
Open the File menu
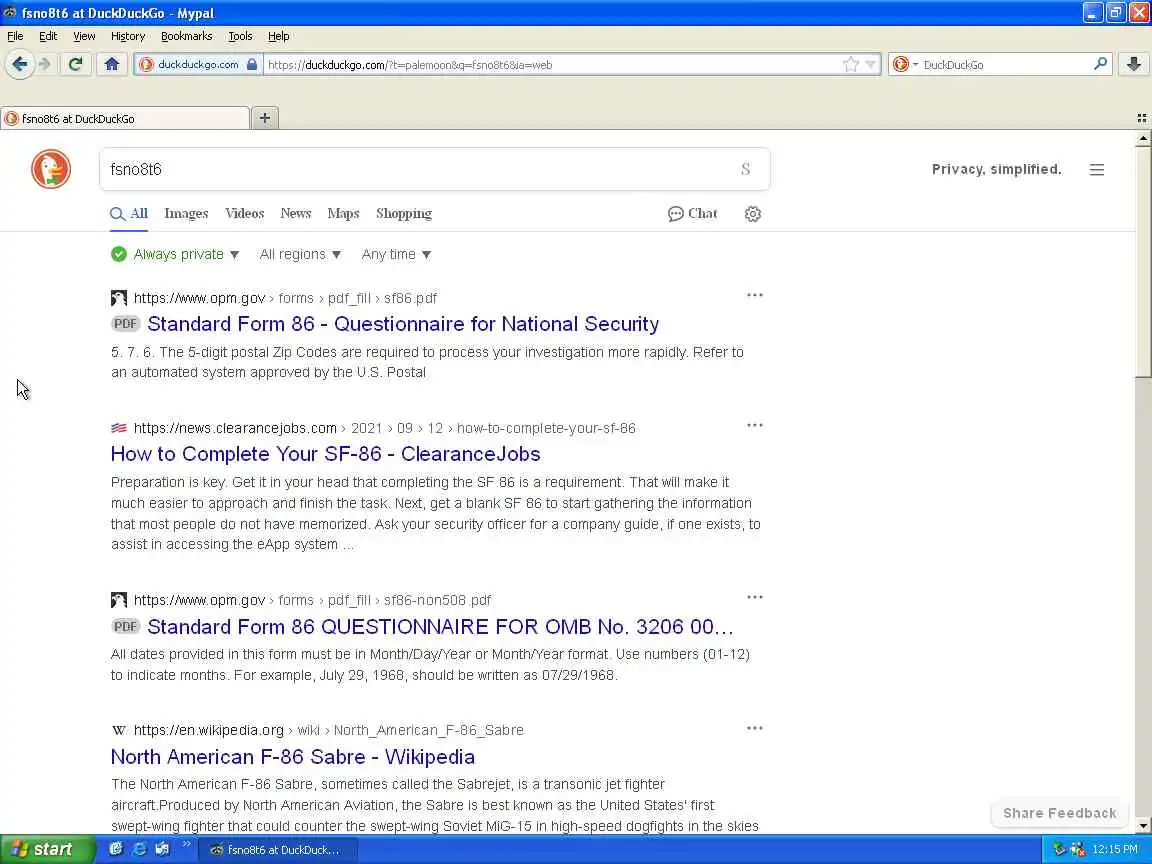[15, 36]
